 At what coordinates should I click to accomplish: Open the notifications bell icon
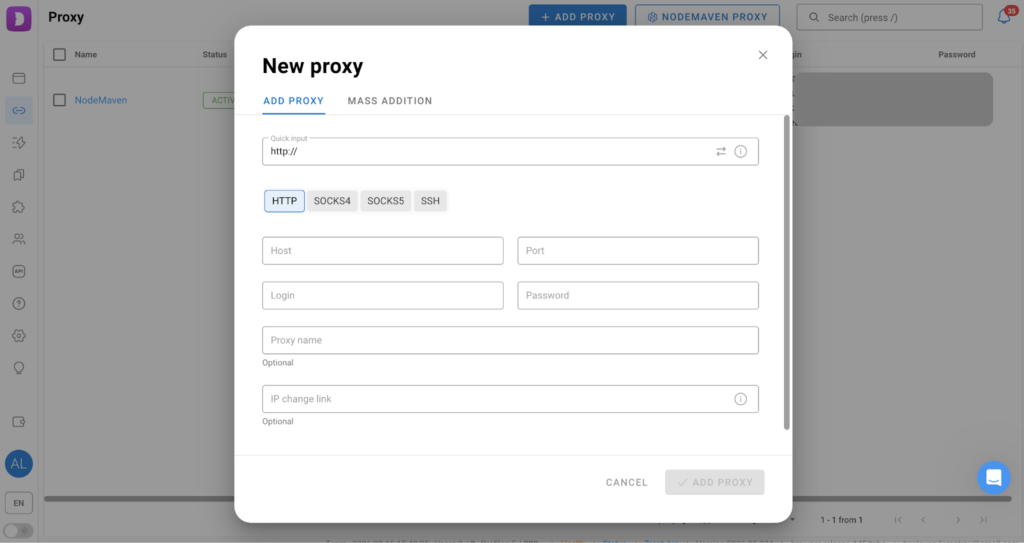[1003, 17]
